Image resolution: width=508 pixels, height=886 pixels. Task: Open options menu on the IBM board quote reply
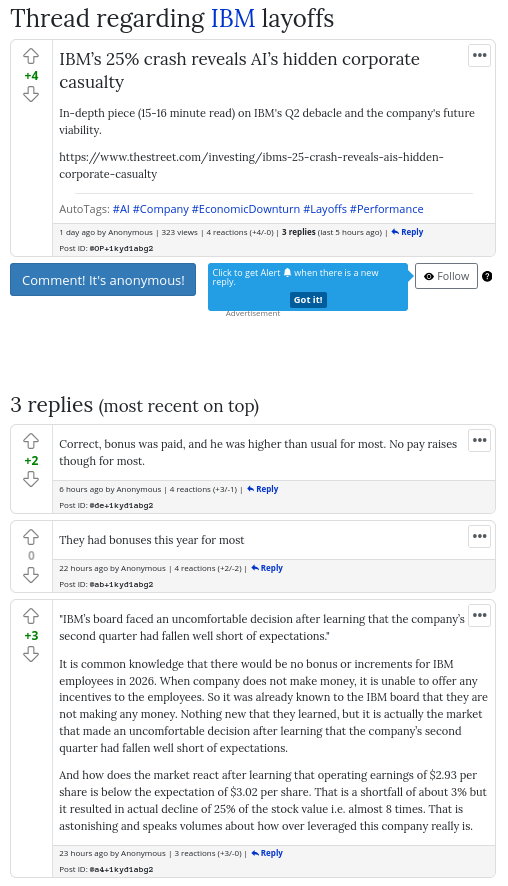pos(479,615)
